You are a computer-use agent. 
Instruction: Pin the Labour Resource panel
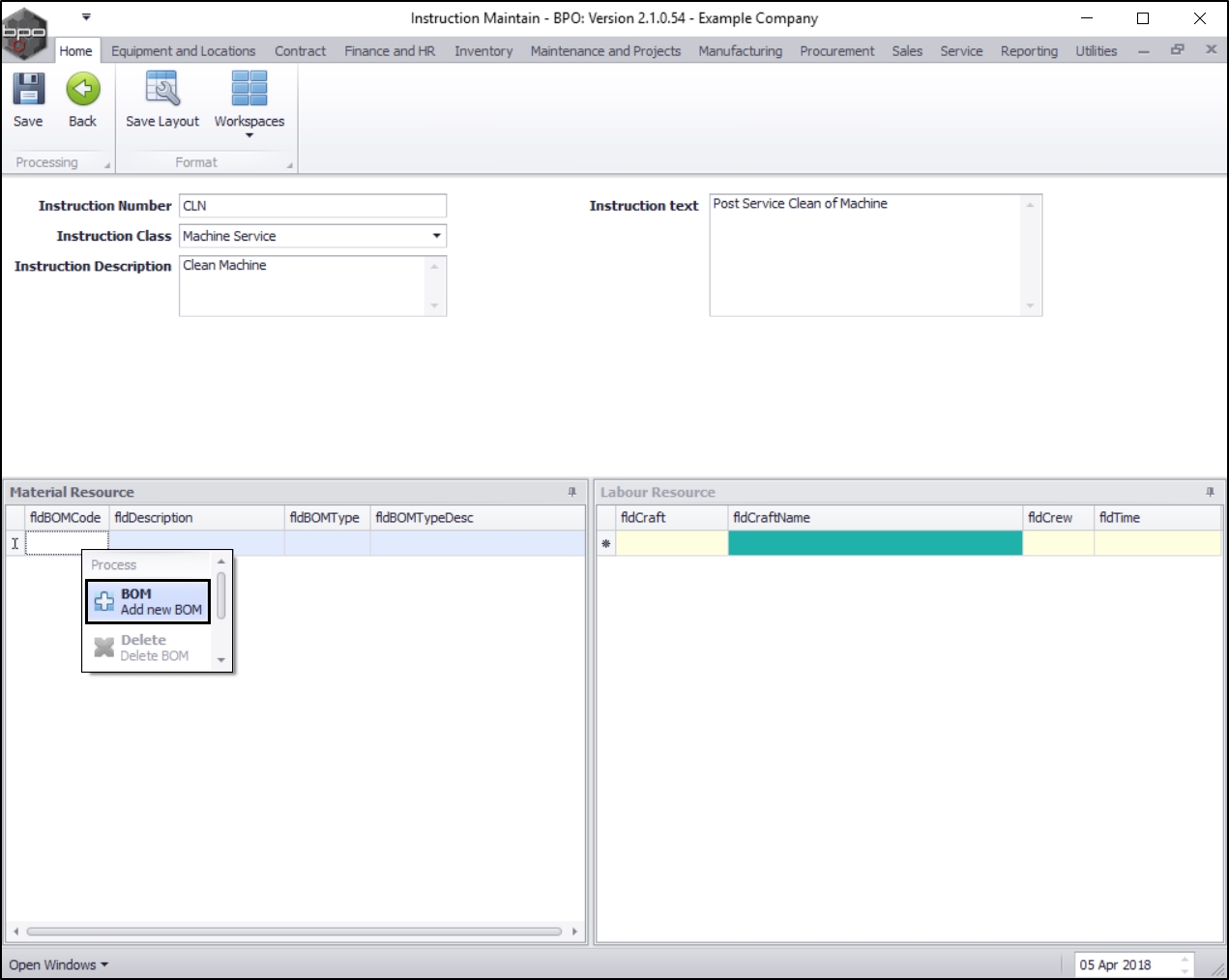pos(1210,492)
